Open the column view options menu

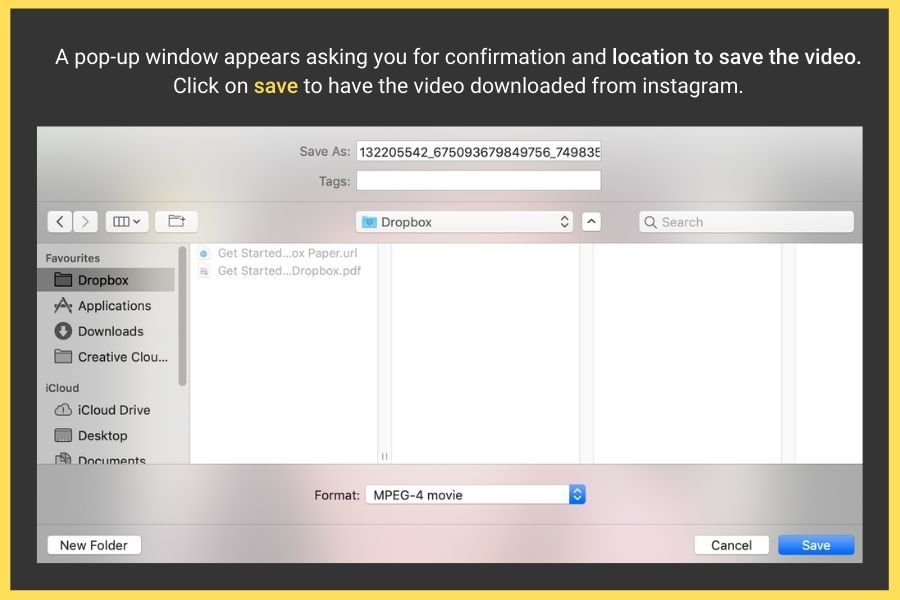[127, 222]
